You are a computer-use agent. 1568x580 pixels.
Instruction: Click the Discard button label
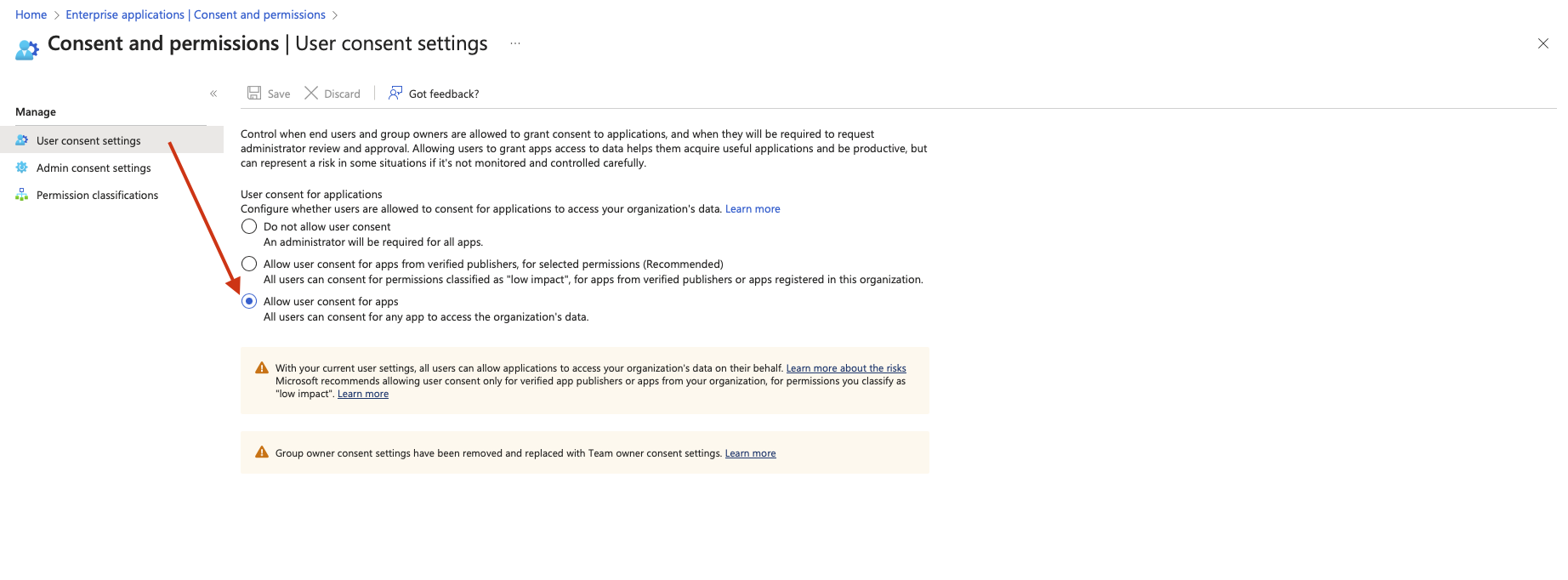tap(342, 94)
